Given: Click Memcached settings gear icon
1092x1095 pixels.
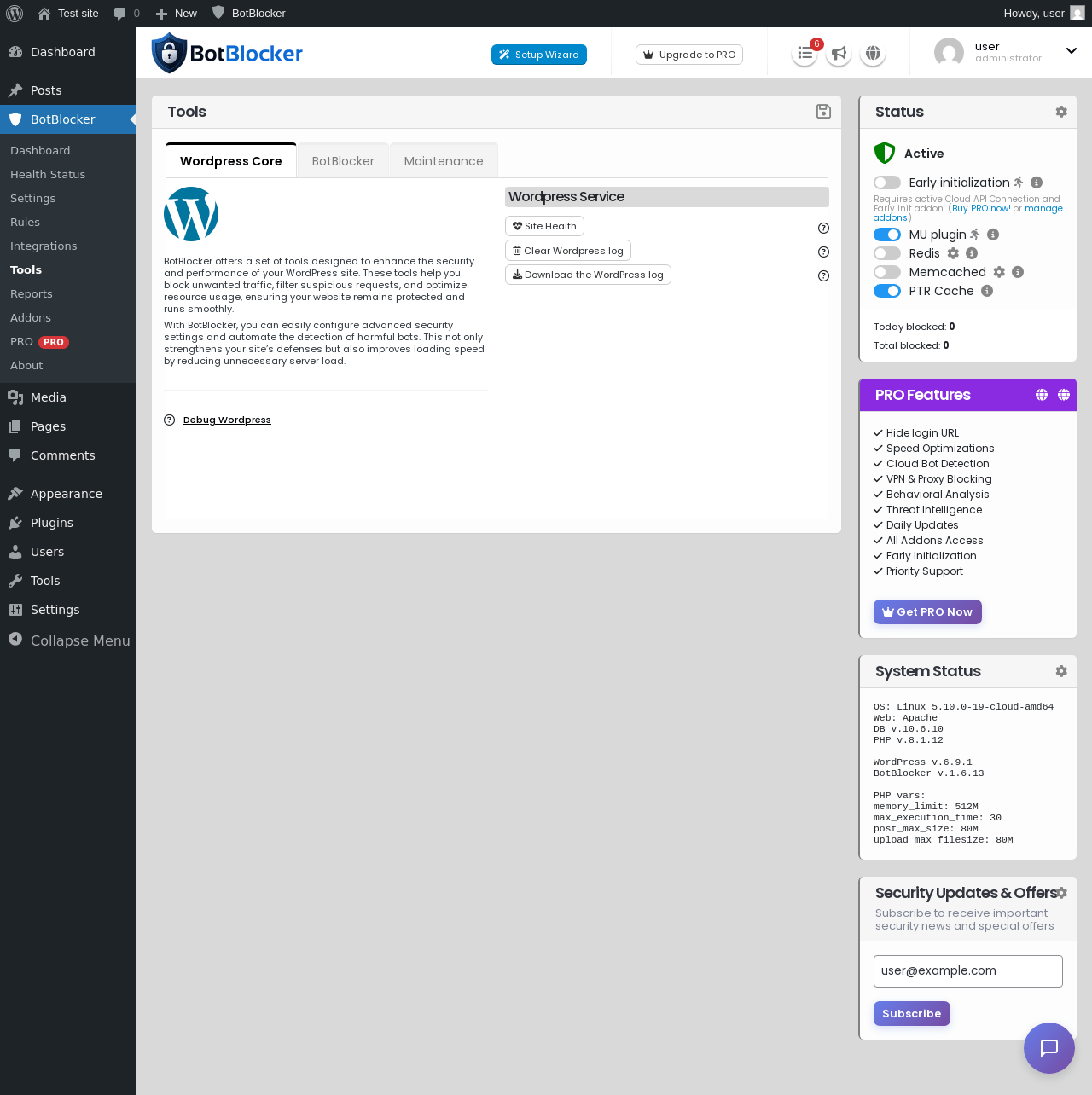Looking at the screenshot, I should 999,272.
